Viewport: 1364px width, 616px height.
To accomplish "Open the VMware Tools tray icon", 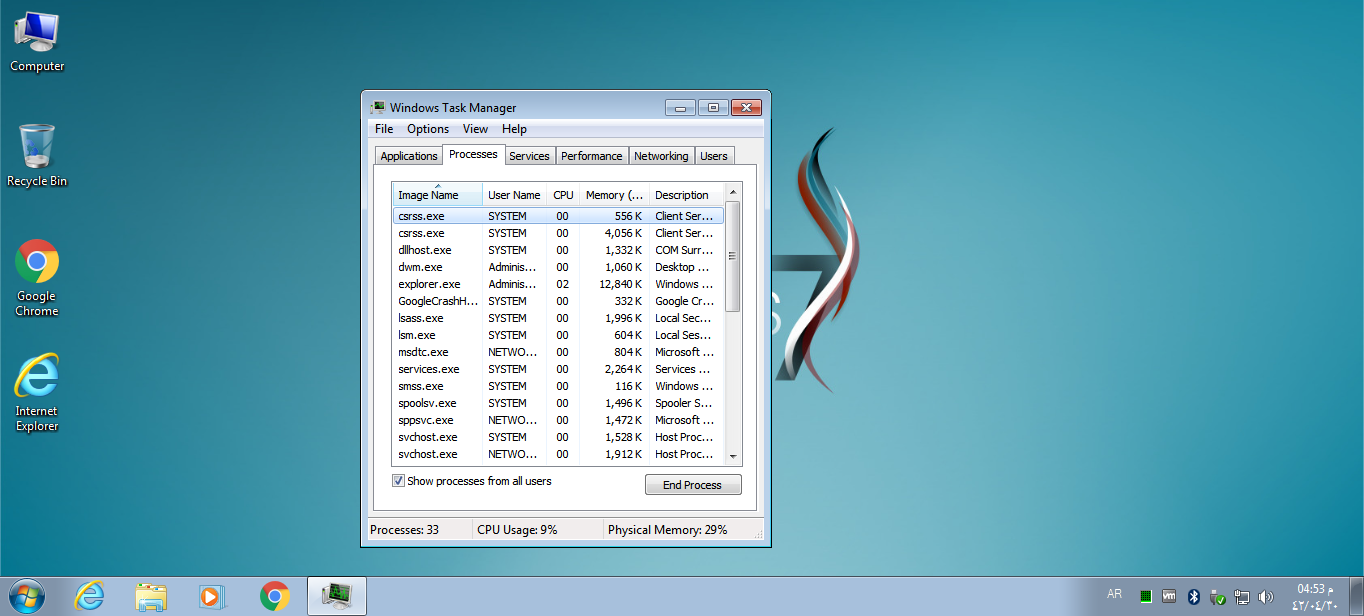I will pyautogui.click(x=1169, y=596).
